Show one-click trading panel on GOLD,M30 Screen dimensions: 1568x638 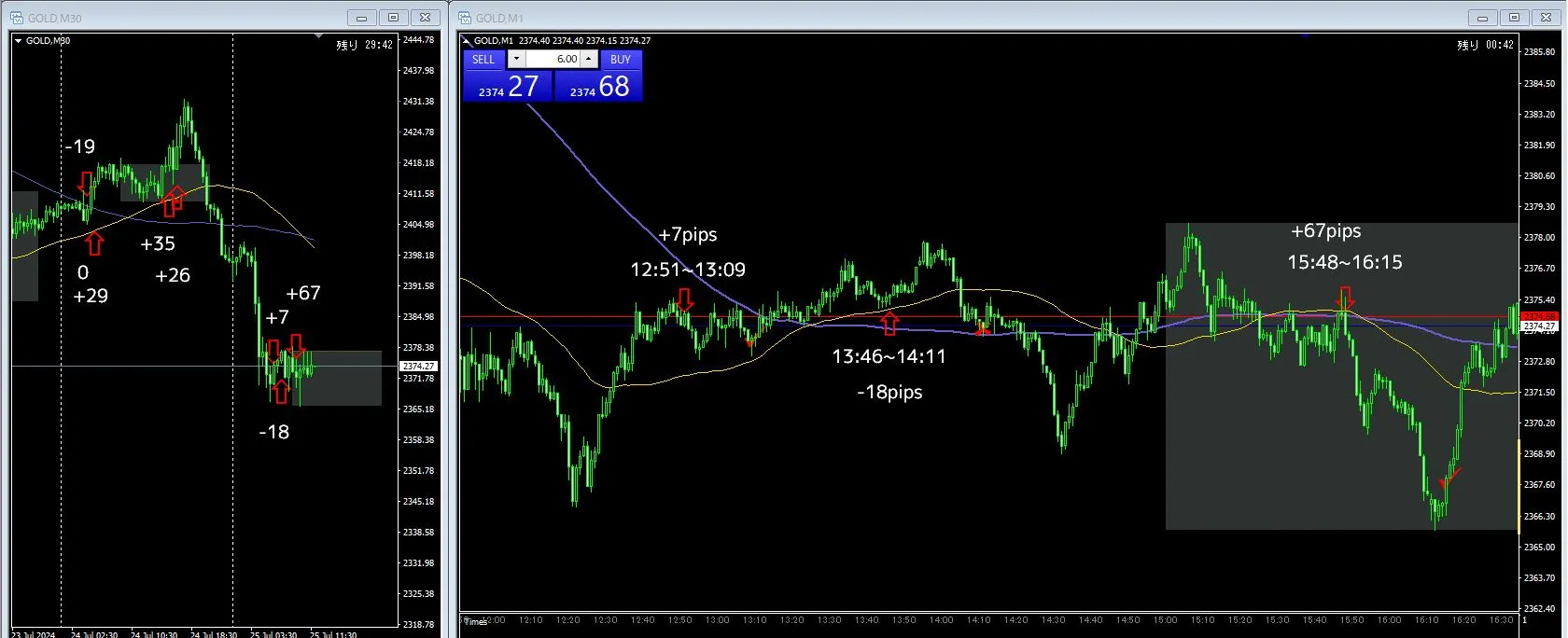coord(18,41)
